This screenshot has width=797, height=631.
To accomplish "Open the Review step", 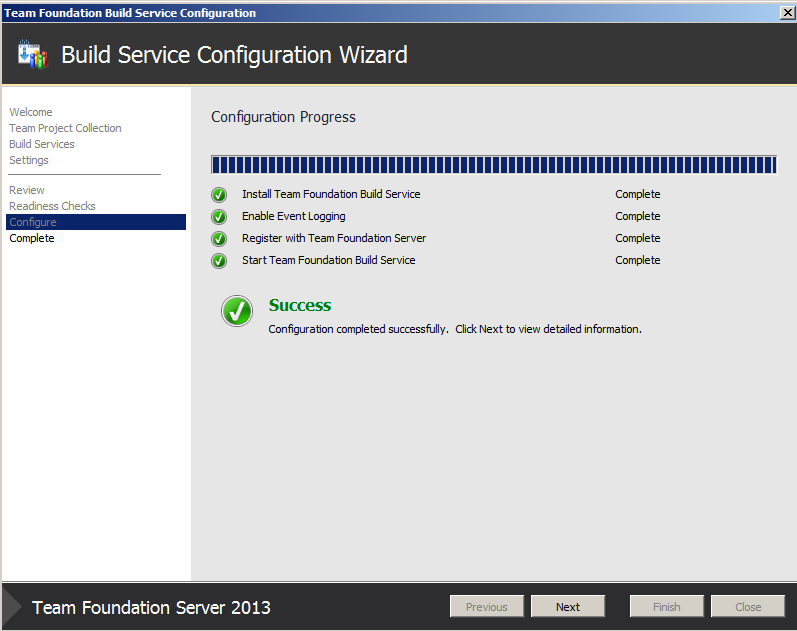I will click(x=27, y=190).
